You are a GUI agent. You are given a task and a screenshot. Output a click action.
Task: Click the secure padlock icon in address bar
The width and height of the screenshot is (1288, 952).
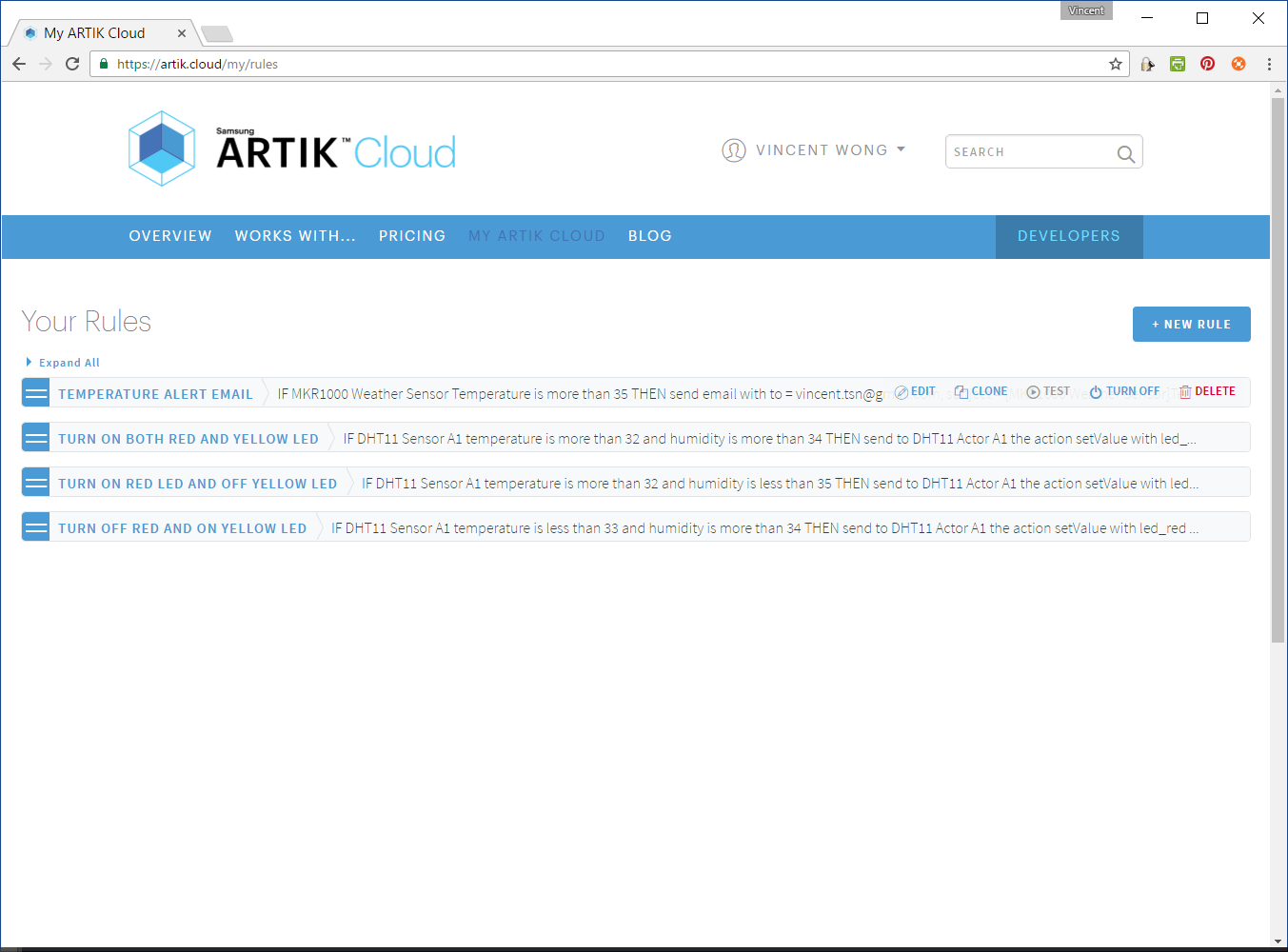[104, 64]
